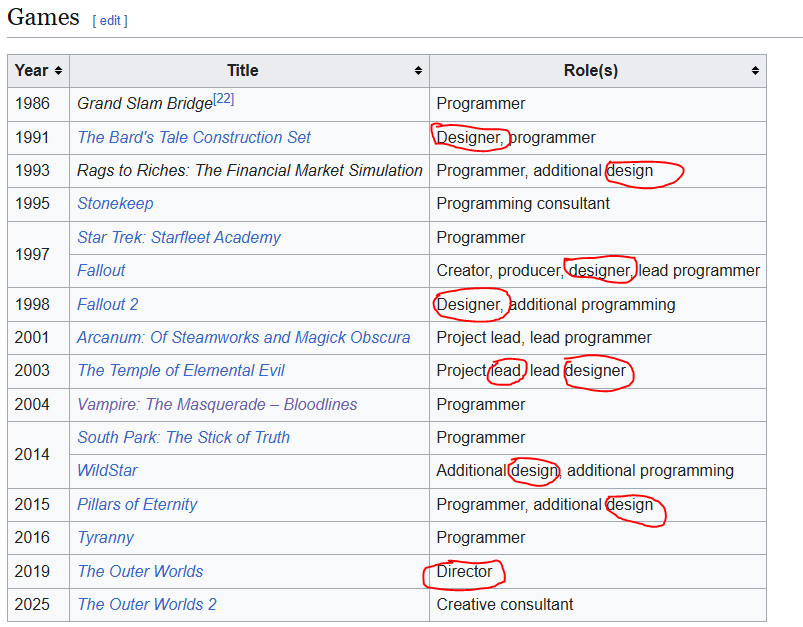Click Programmer role in Grand Slam Bridge row

(480, 103)
